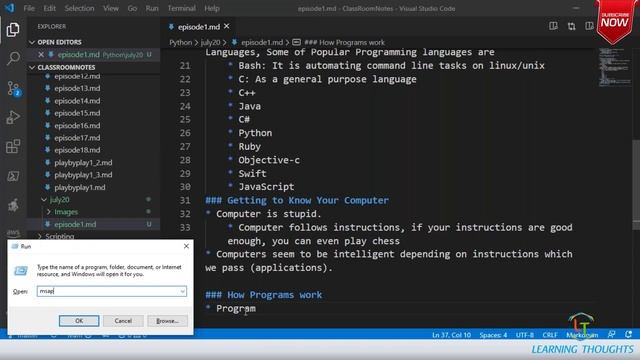Click Spaces: 4 indentation status entry

click(x=493, y=335)
